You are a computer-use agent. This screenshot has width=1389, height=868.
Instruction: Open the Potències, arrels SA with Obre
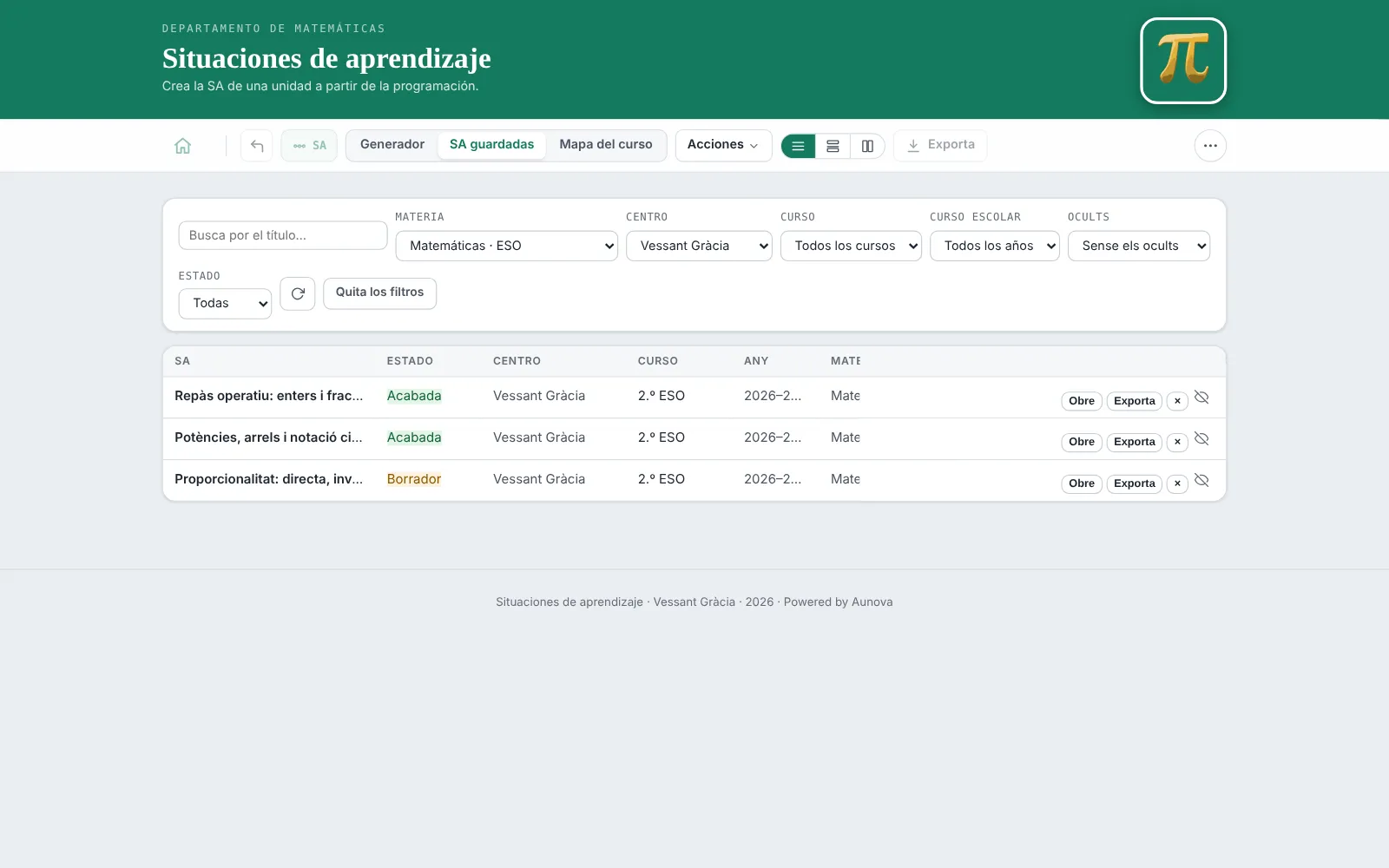(x=1082, y=442)
